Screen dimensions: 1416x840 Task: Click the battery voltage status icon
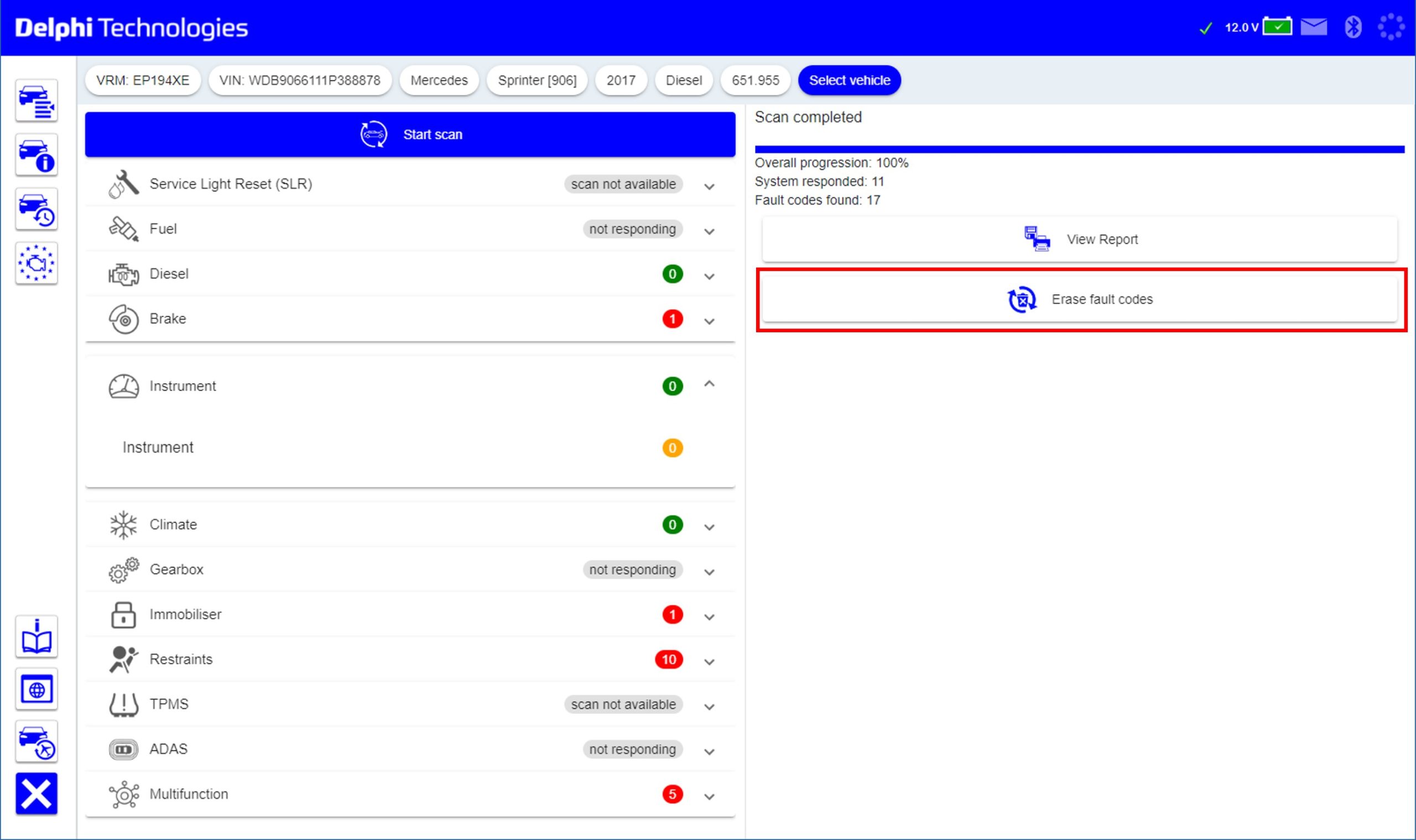click(1277, 27)
